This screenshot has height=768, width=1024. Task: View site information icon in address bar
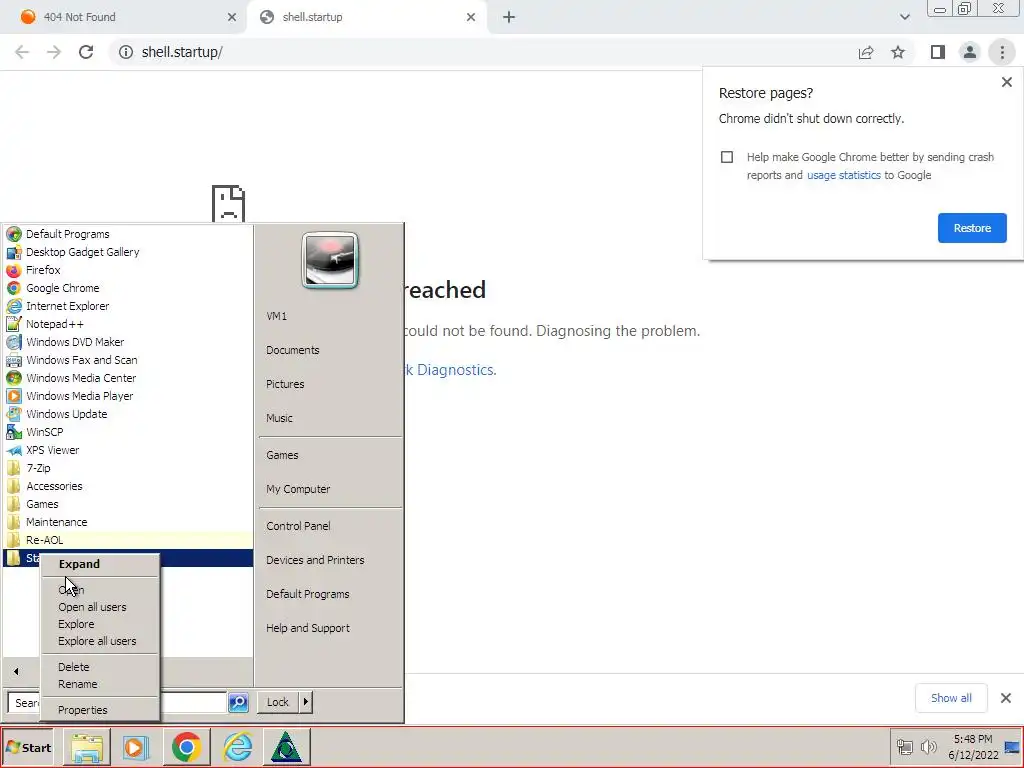[x=125, y=52]
